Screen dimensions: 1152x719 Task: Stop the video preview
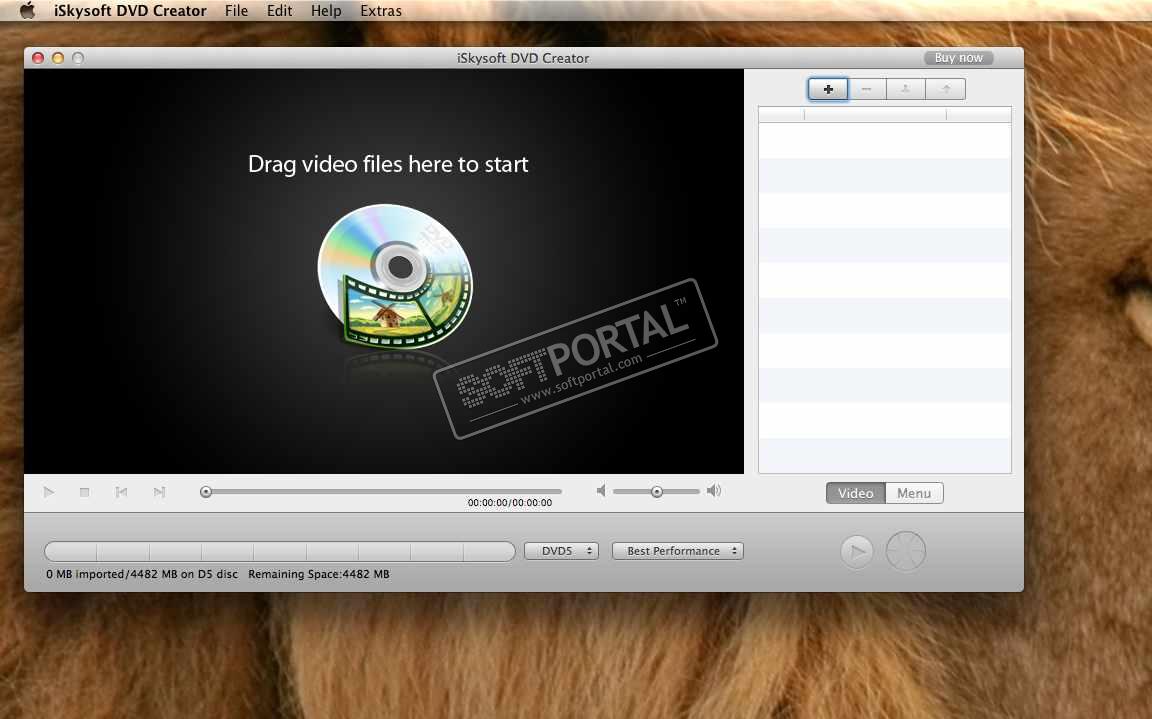(x=84, y=491)
